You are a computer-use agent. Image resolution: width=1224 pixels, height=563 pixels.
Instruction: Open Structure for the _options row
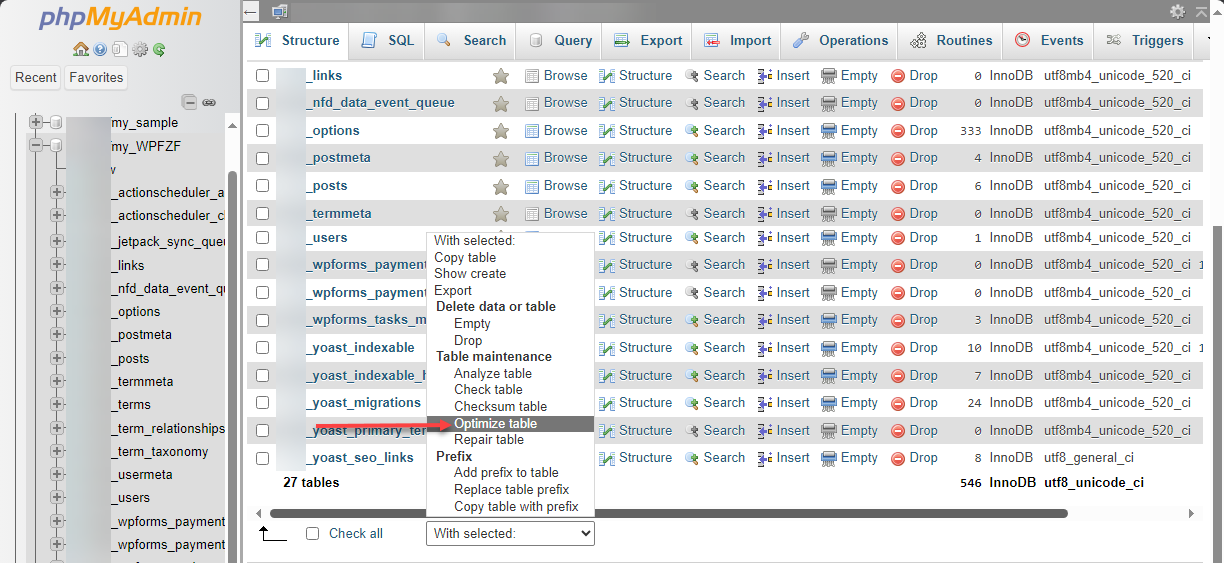click(x=635, y=130)
